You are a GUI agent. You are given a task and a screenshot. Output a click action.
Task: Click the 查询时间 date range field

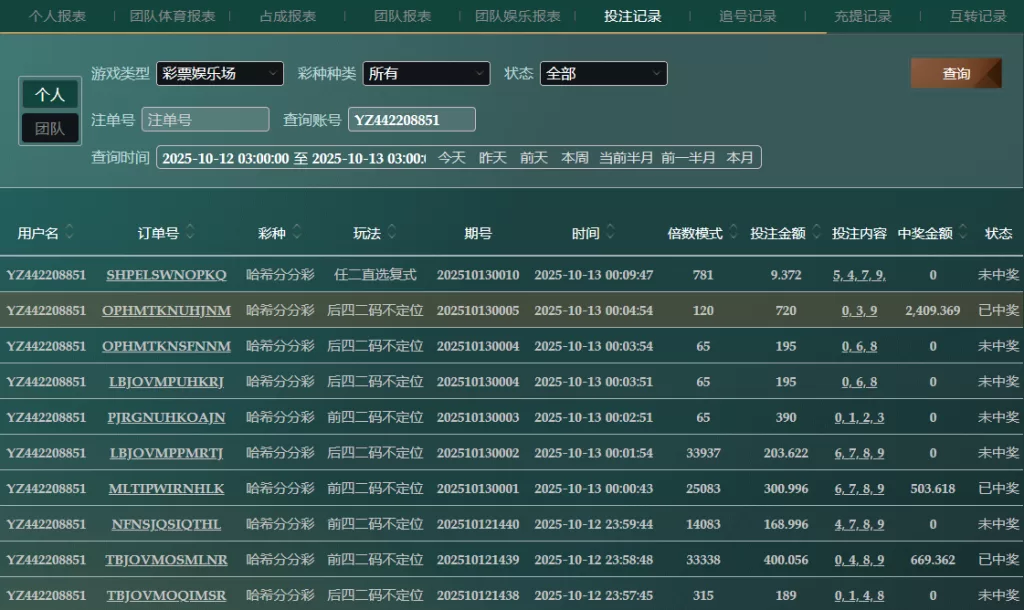(x=292, y=158)
